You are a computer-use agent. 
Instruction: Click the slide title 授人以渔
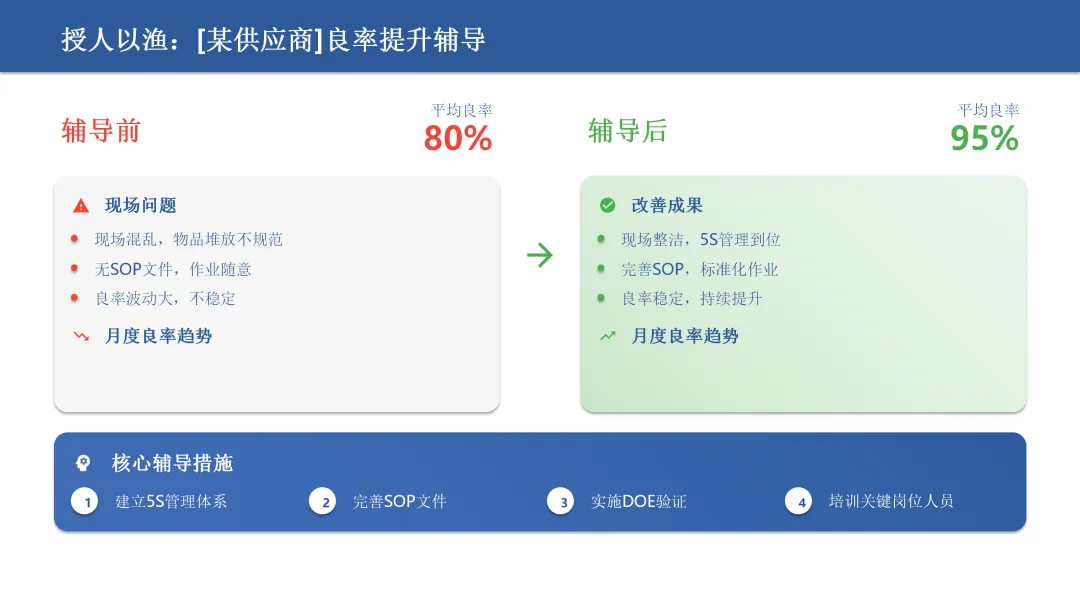[x=114, y=40]
